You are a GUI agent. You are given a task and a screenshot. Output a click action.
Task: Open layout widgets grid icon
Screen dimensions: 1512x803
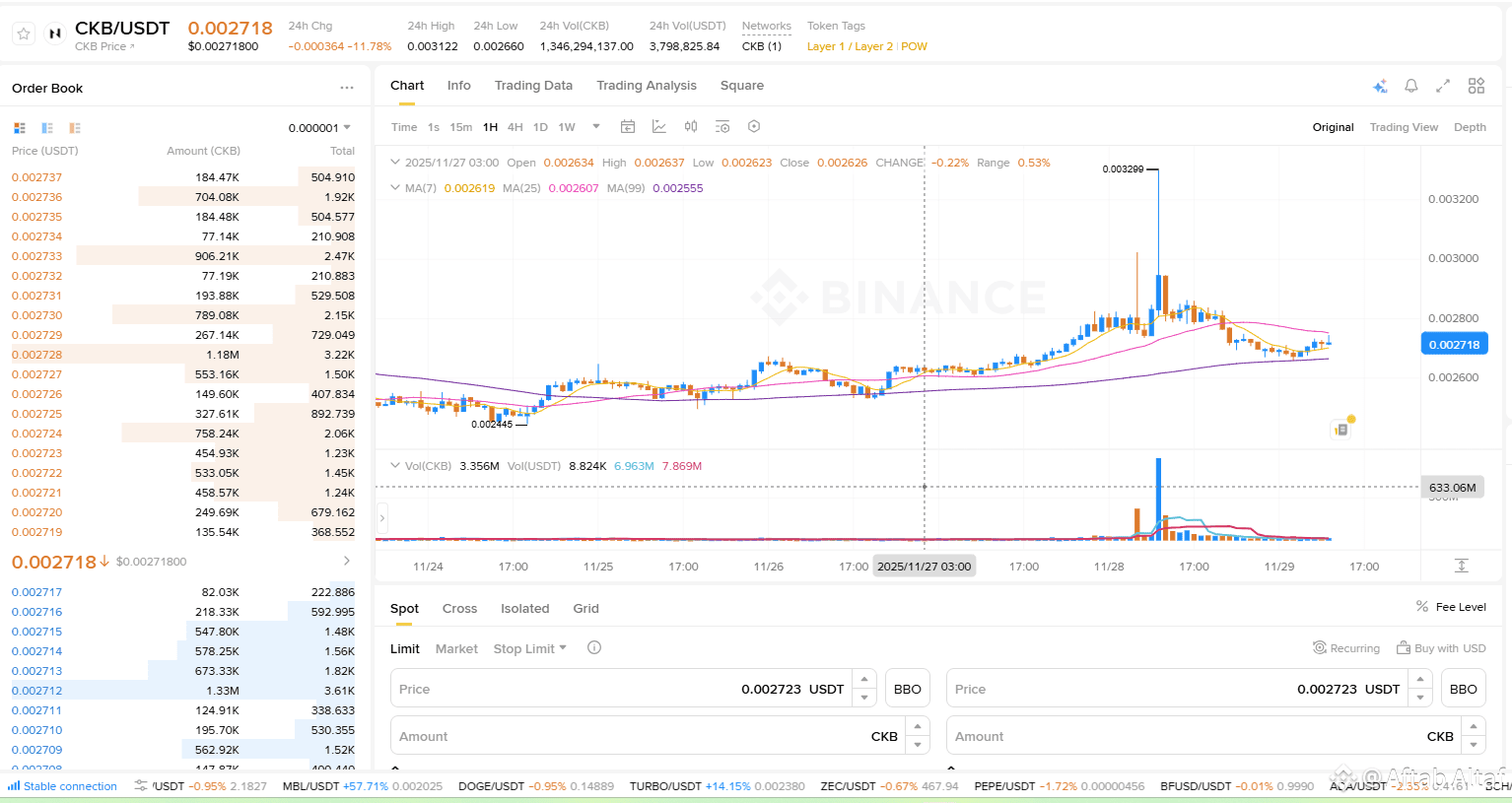pyautogui.click(x=1477, y=86)
